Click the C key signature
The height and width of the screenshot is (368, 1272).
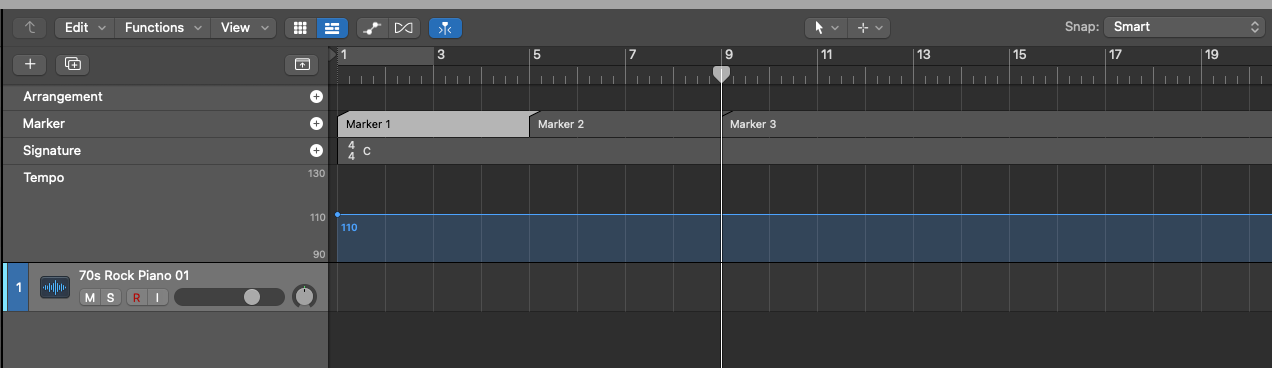pos(367,151)
